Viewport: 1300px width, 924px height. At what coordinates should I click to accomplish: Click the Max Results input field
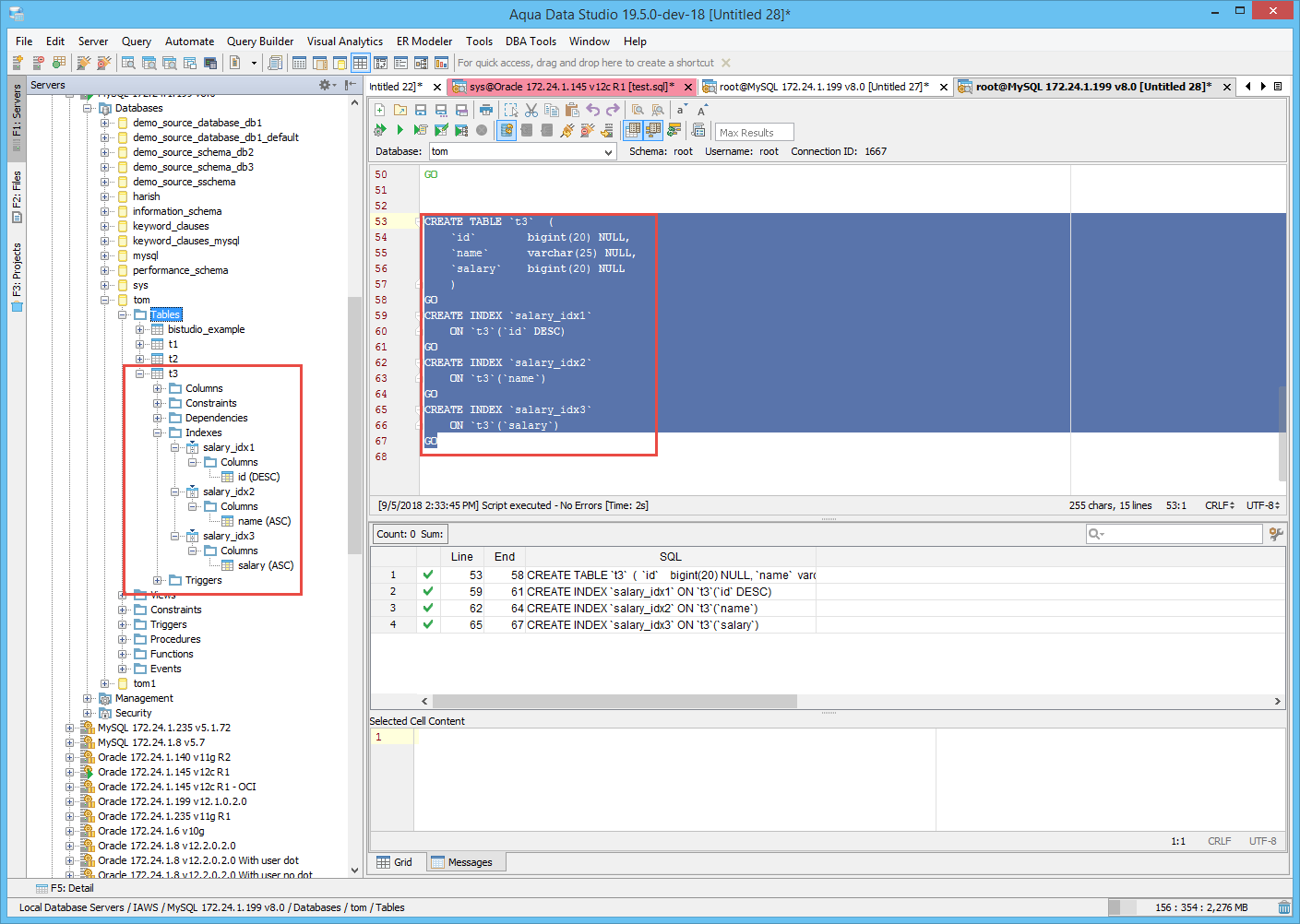click(x=755, y=132)
